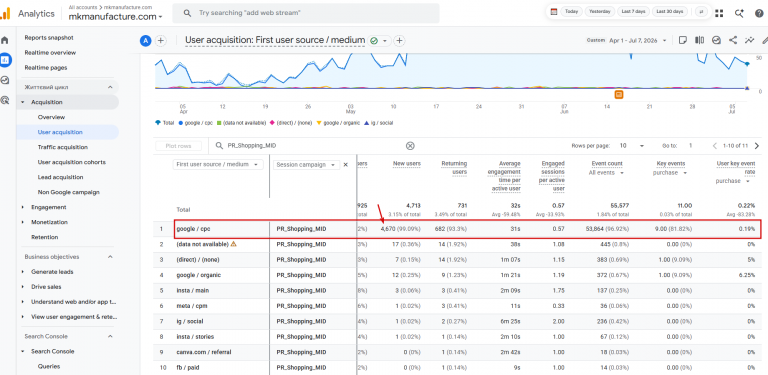This screenshot has width=768, height=375.
Task: Click the share report icon
Action: coord(733,40)
